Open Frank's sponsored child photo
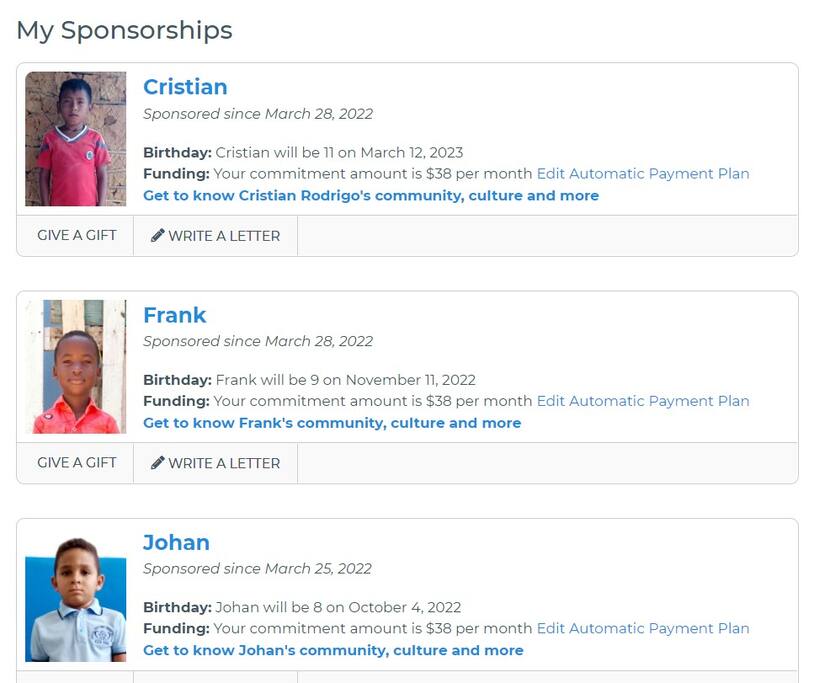814x683 pixels. click(76, 366)
